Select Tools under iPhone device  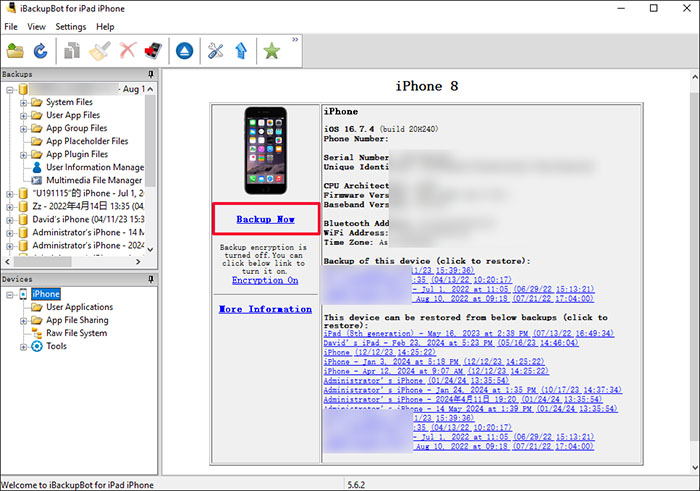coord(56,346)
